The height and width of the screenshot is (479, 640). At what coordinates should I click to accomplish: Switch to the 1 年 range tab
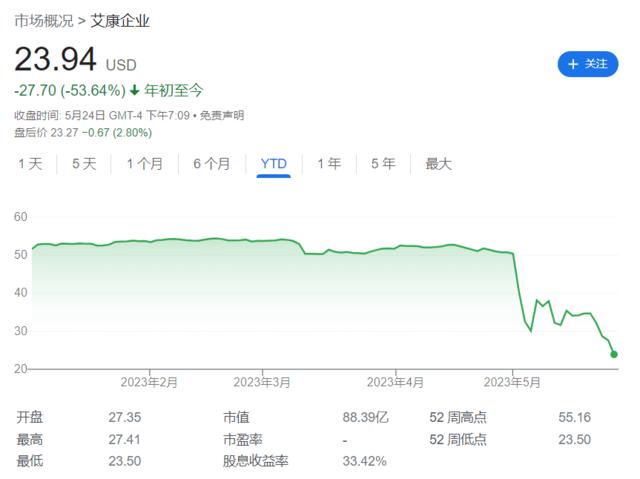(x=329, y=164)
